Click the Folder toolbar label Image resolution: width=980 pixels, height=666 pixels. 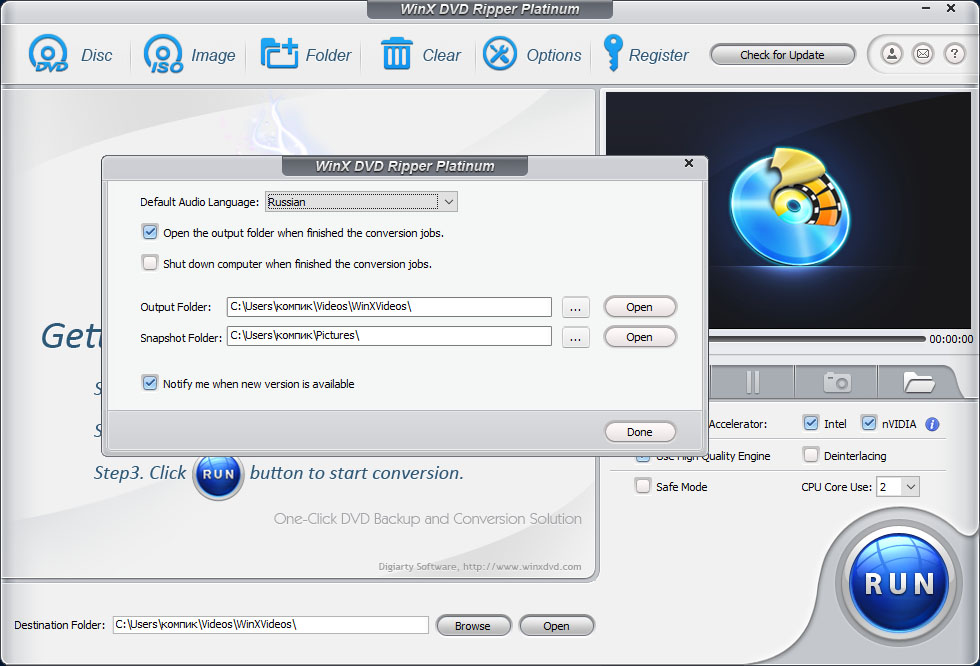[328, 55]
